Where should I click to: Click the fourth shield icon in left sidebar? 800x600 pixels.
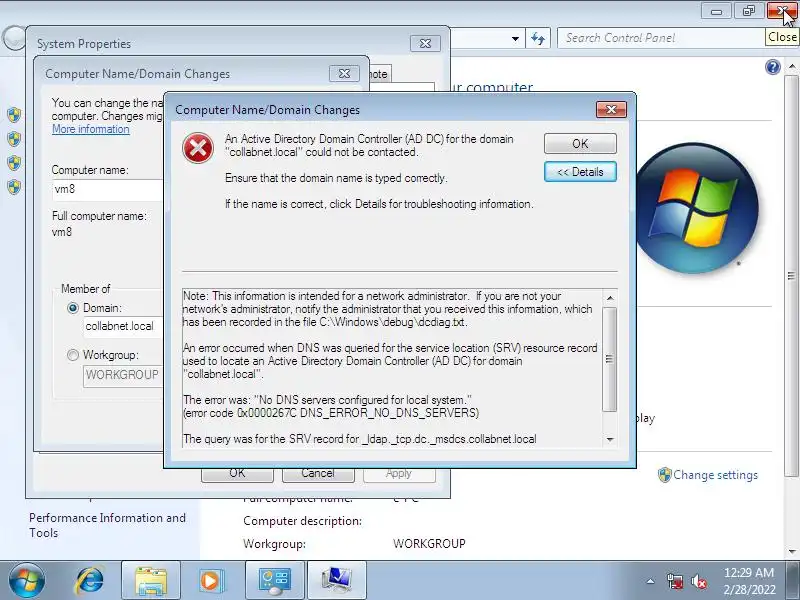coord(14,187)
